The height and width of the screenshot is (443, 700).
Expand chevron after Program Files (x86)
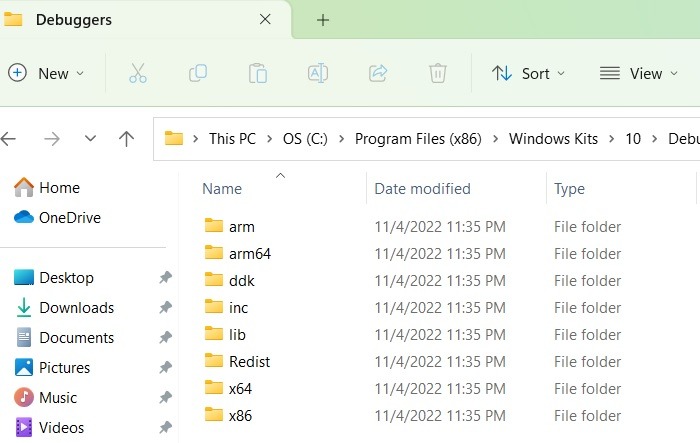tap(495, 139)
